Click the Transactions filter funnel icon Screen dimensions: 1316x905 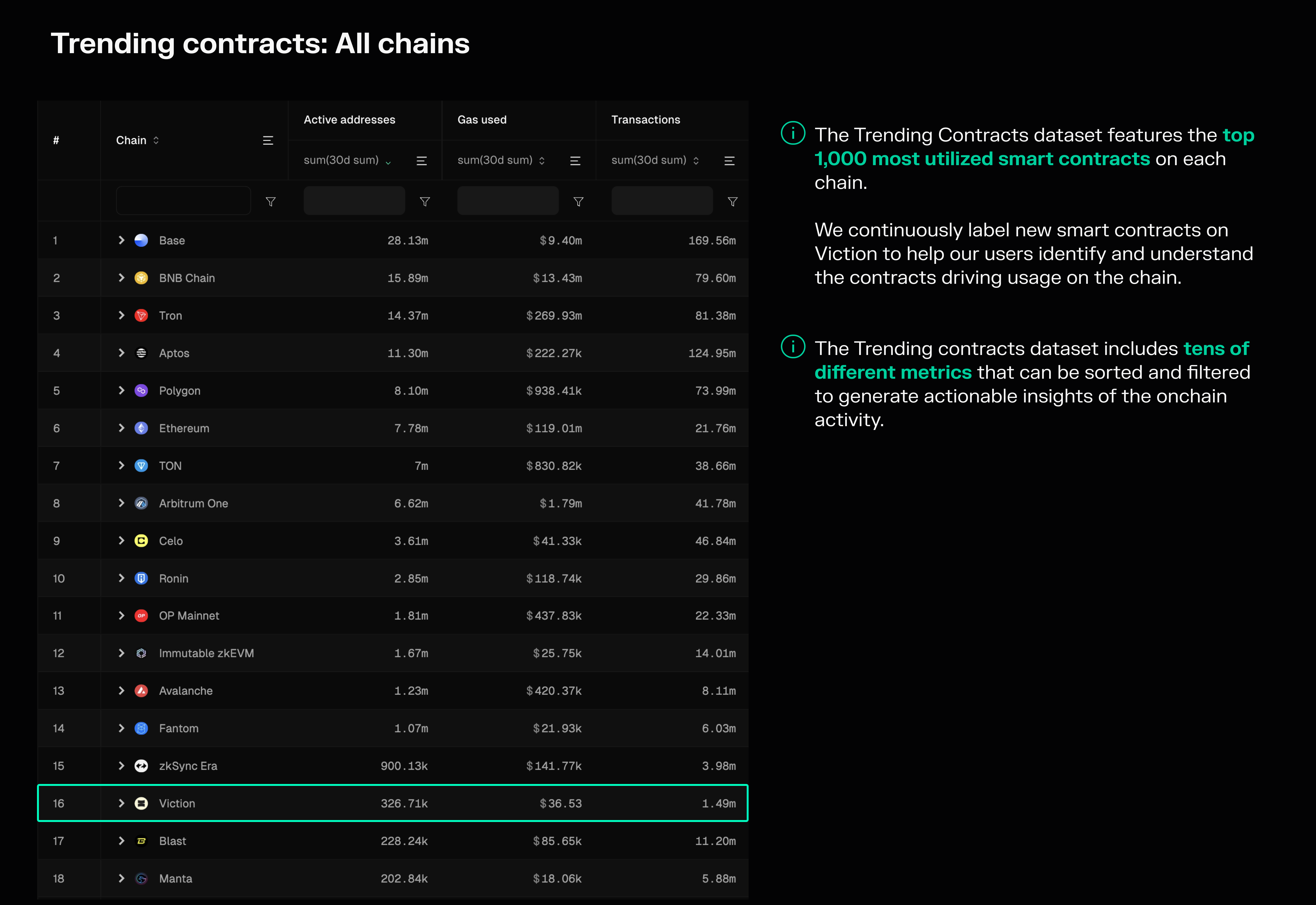(x=732, y=202)
